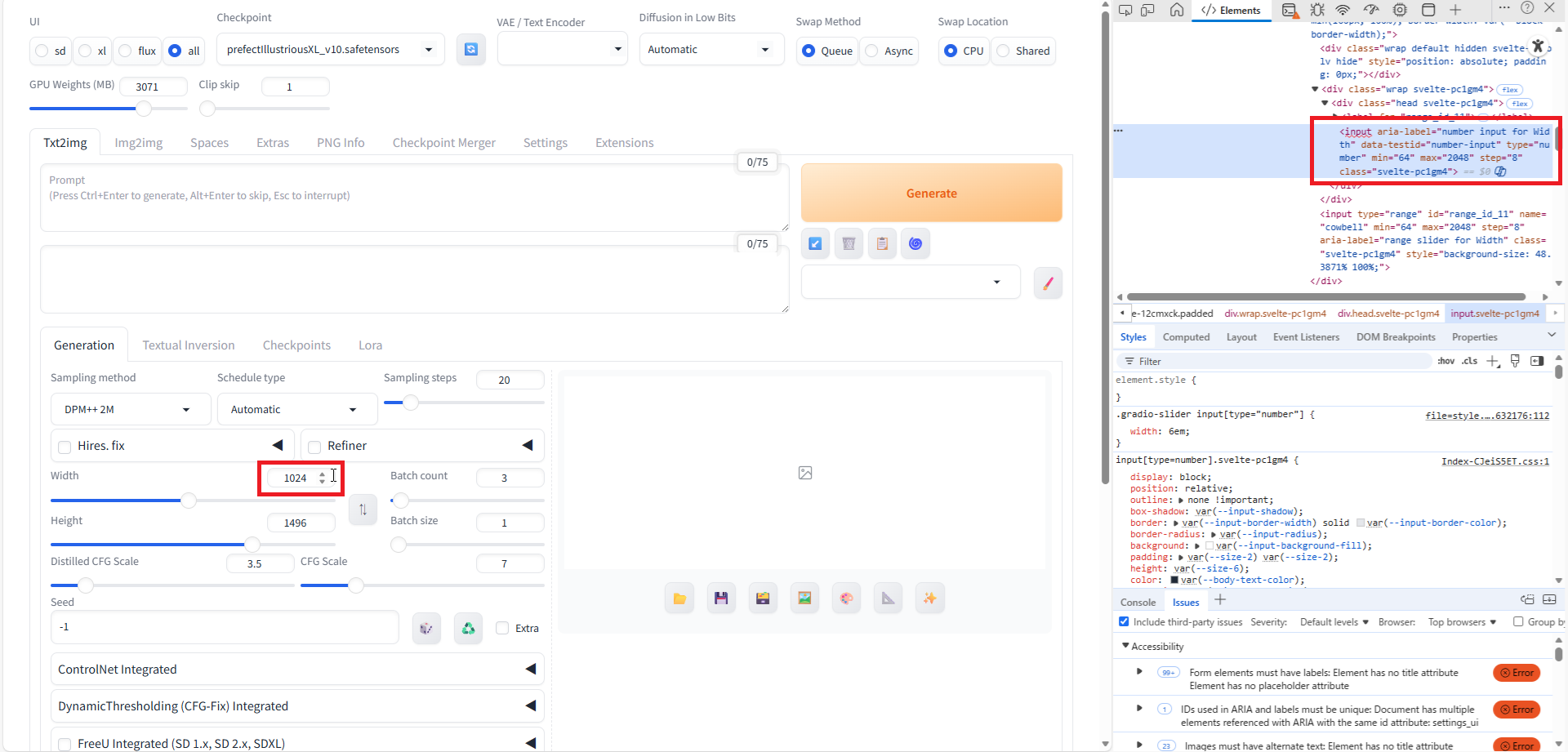Click the CFG Scale slider handle
1568x752 pixels.
[x=356, y=585]
